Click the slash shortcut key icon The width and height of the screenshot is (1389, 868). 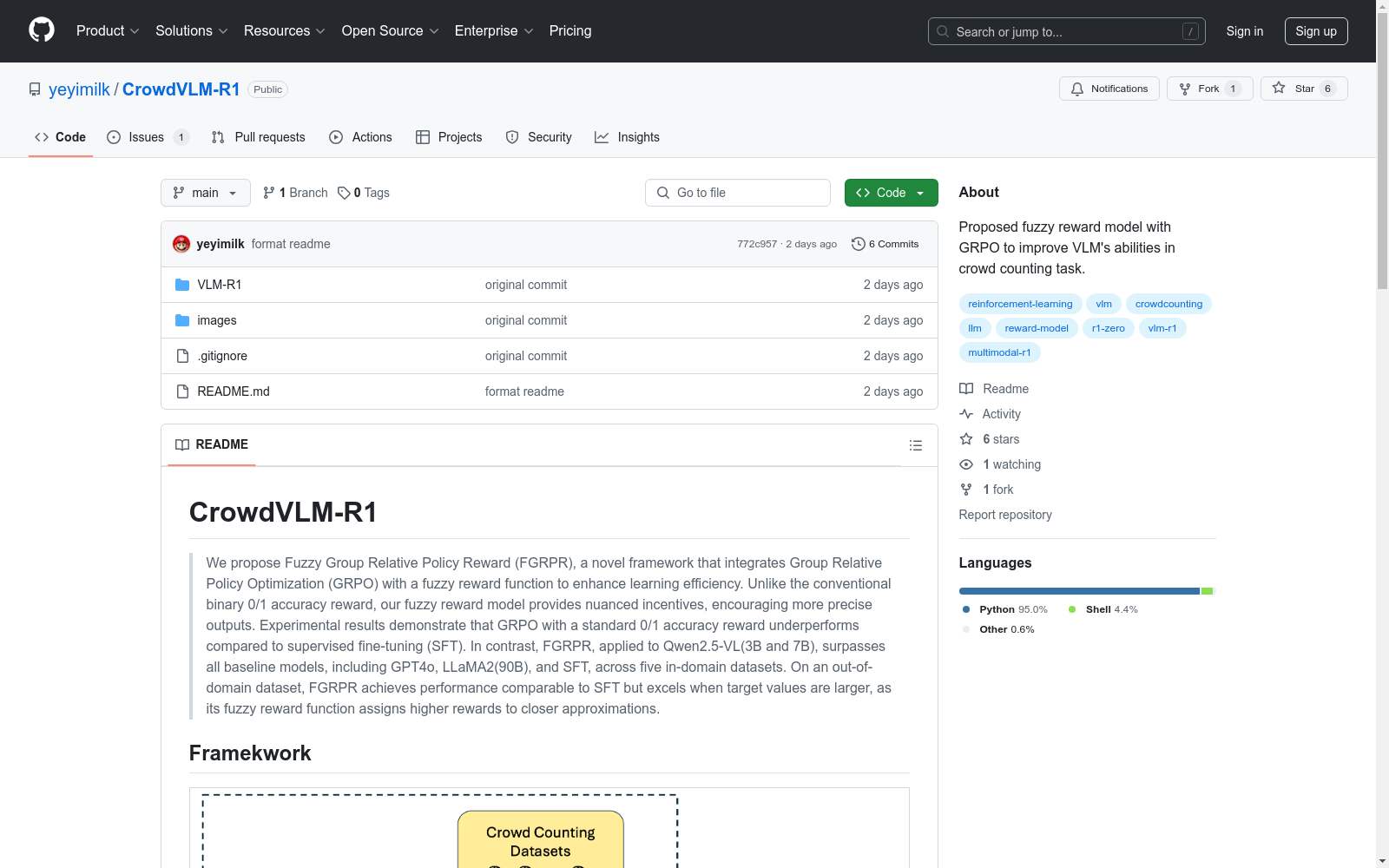[x=1190, y=31]
